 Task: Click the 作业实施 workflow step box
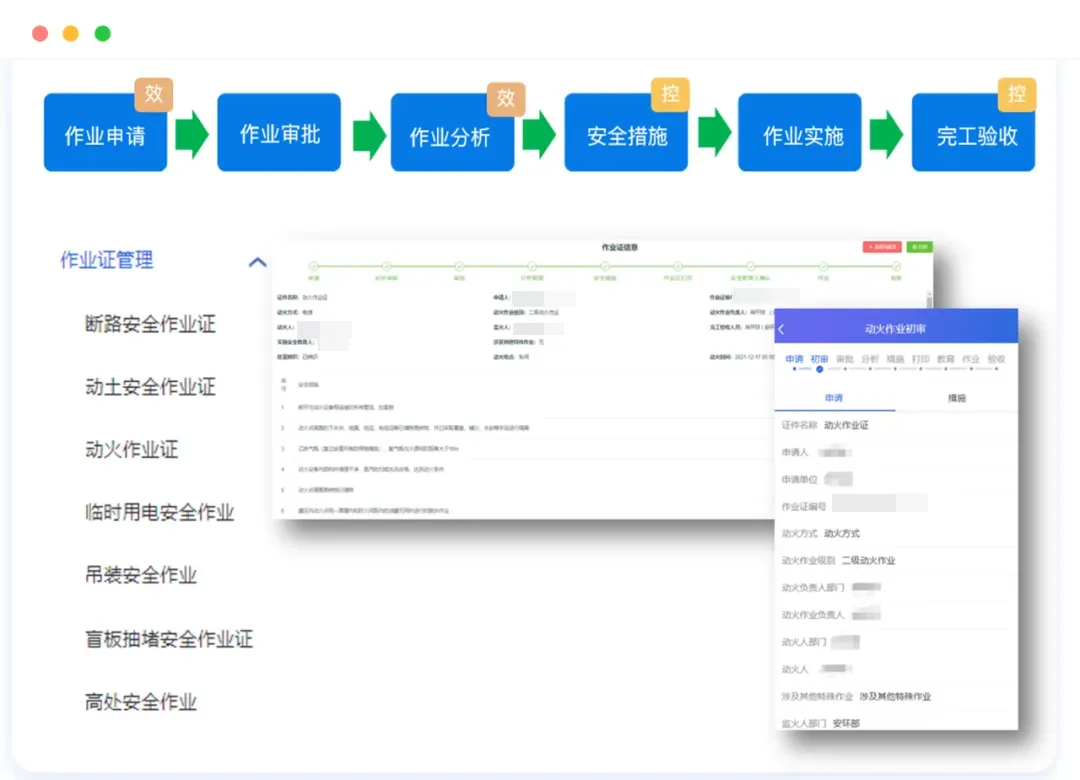800,132
